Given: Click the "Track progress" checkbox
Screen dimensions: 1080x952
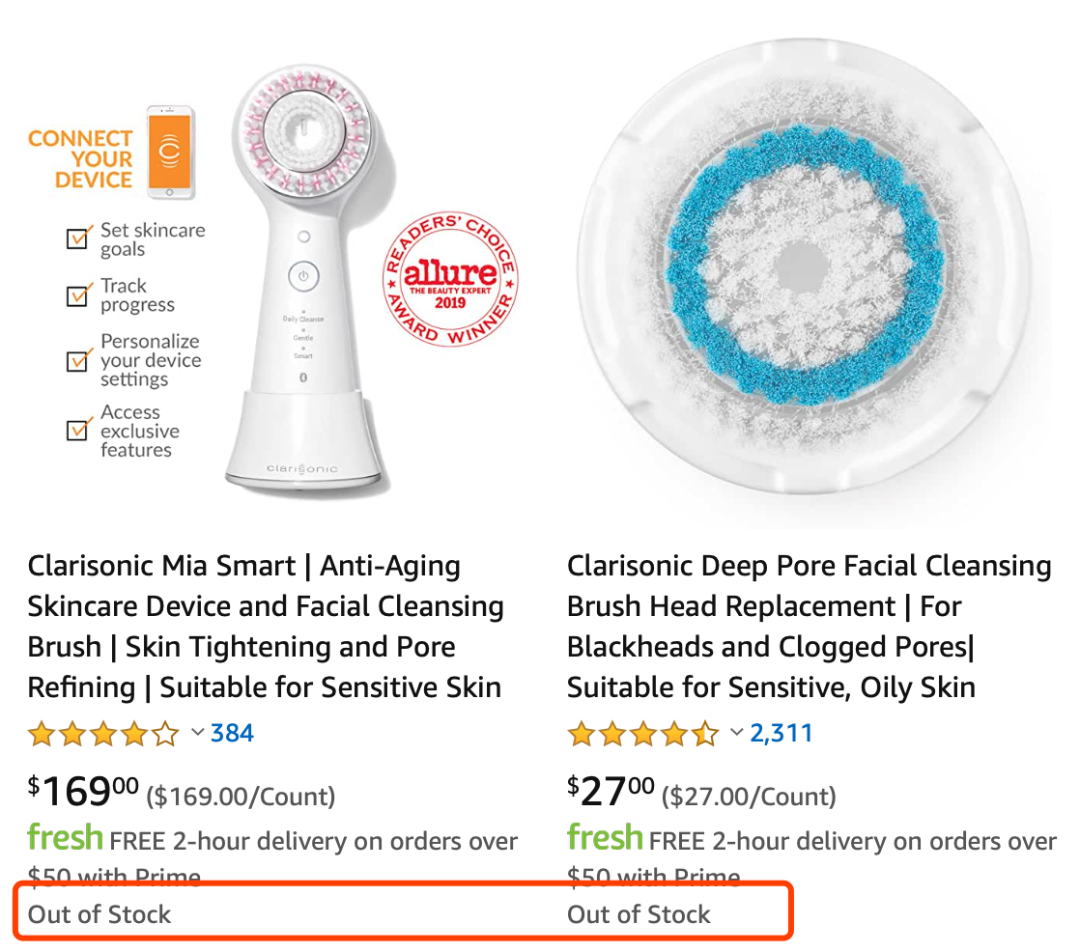Looking at the screenshot, I should tap(77, 296).
